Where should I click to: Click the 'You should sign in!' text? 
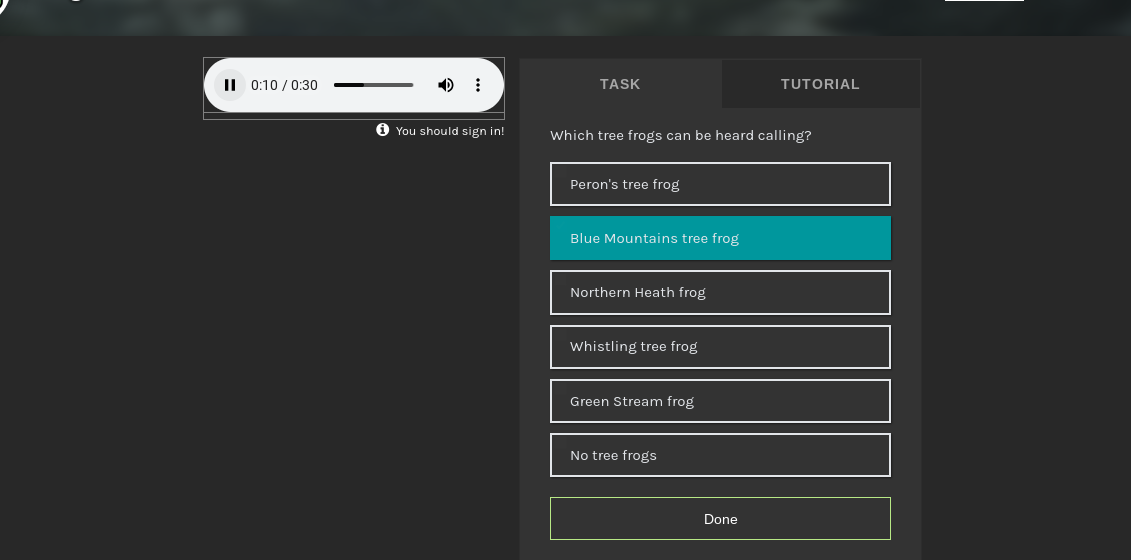(450, 131)
